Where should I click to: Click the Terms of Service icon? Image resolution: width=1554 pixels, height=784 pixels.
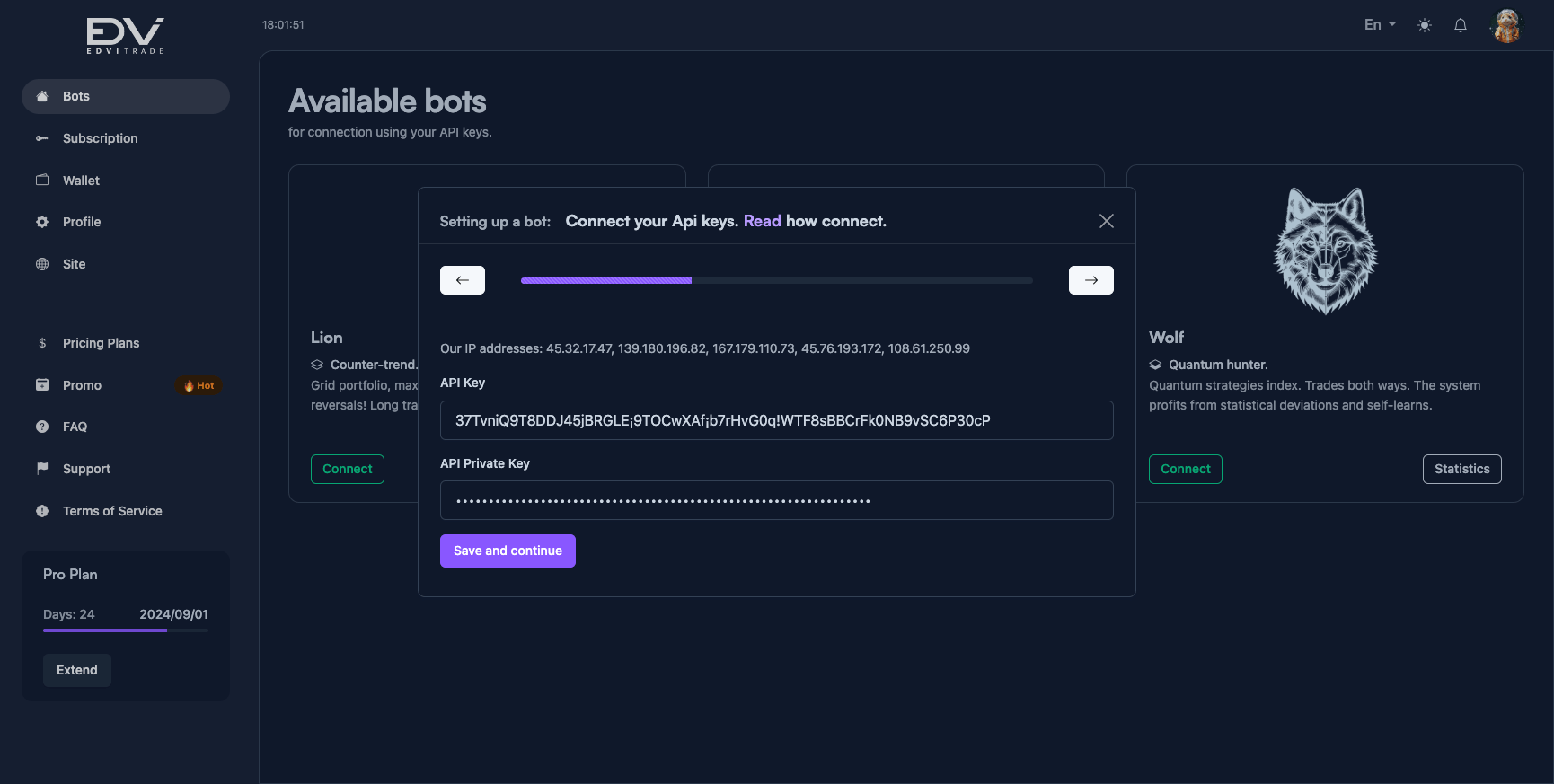(x=42, y=511)
